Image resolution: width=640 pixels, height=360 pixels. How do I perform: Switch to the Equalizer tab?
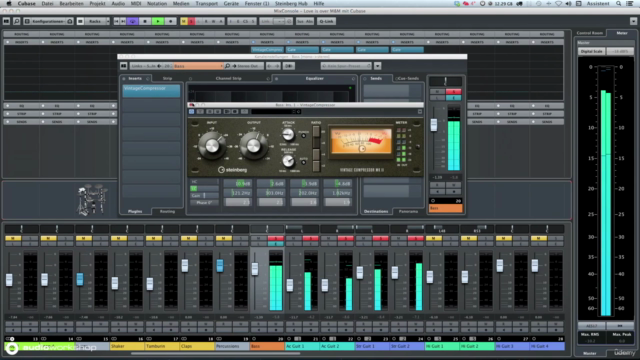pos(315,78)
